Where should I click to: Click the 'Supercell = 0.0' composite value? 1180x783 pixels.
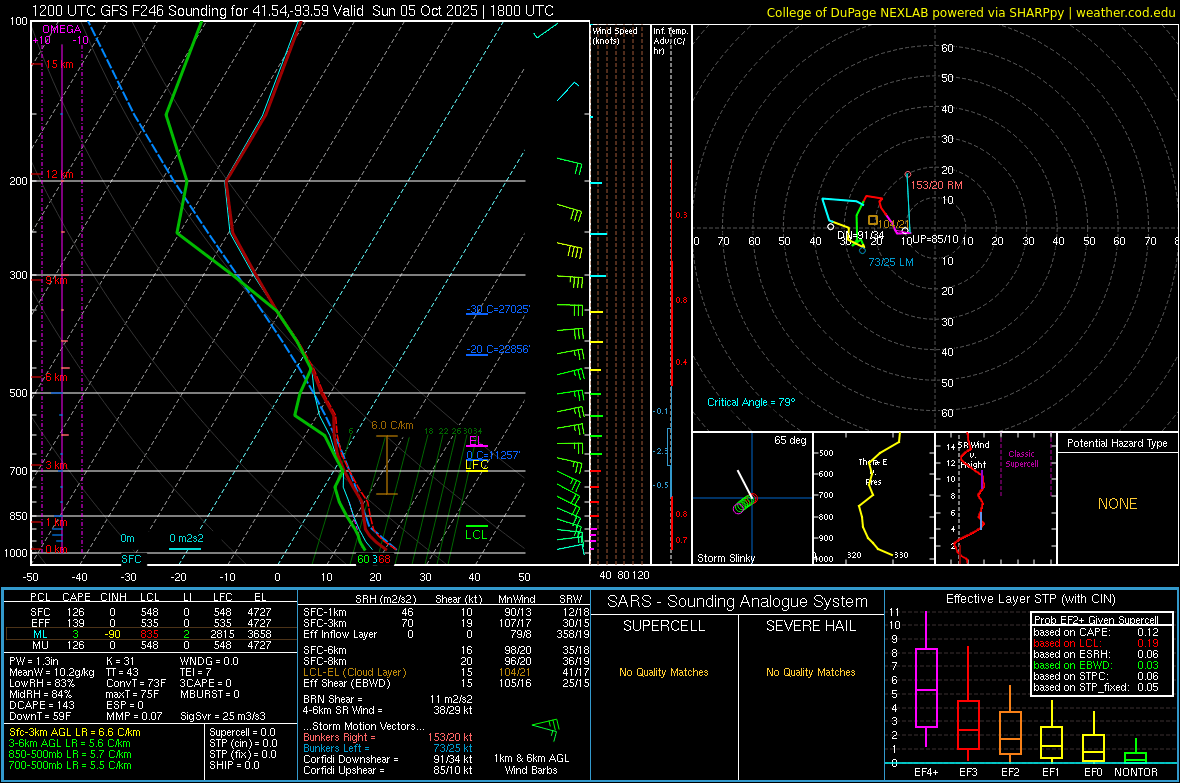click(x=242, y=732)
